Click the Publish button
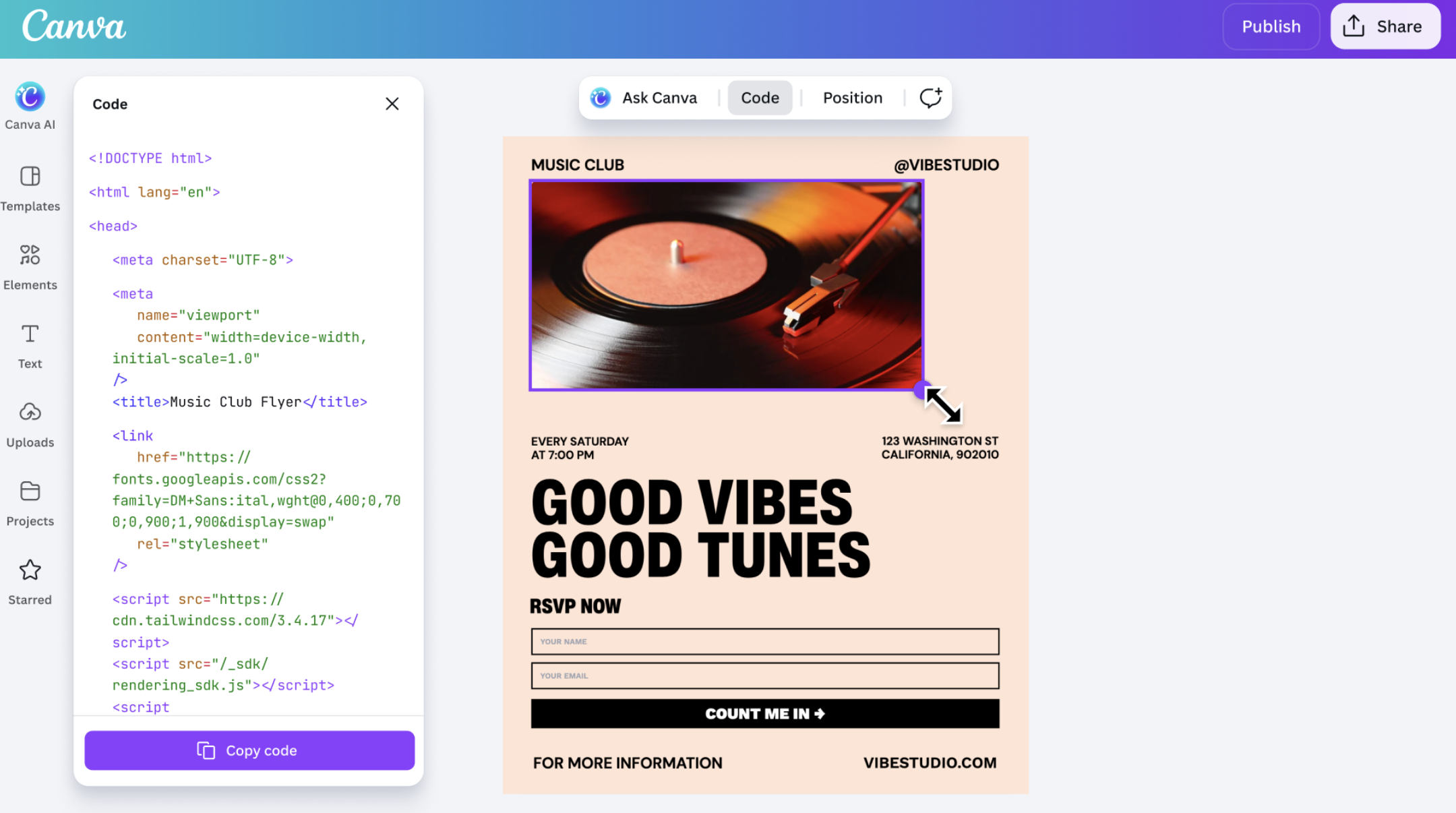The image size is (1456, 813). pyautogui.click(x=1271, y=27)
